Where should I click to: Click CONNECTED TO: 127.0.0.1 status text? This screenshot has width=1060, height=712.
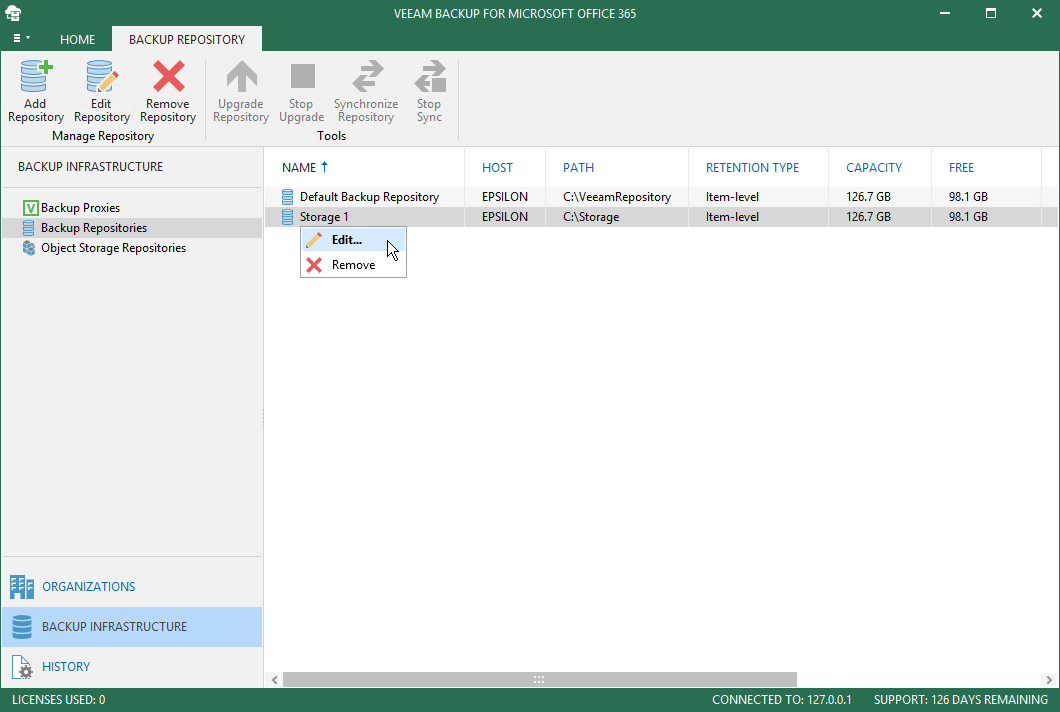tap(781, 700)
